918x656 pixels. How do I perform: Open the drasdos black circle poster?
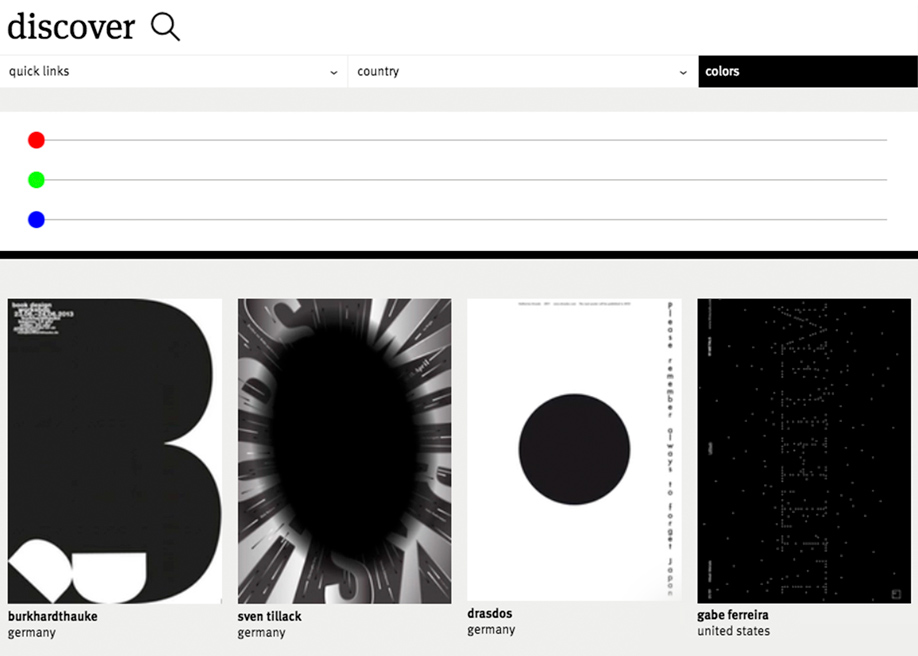pos(573,450)
